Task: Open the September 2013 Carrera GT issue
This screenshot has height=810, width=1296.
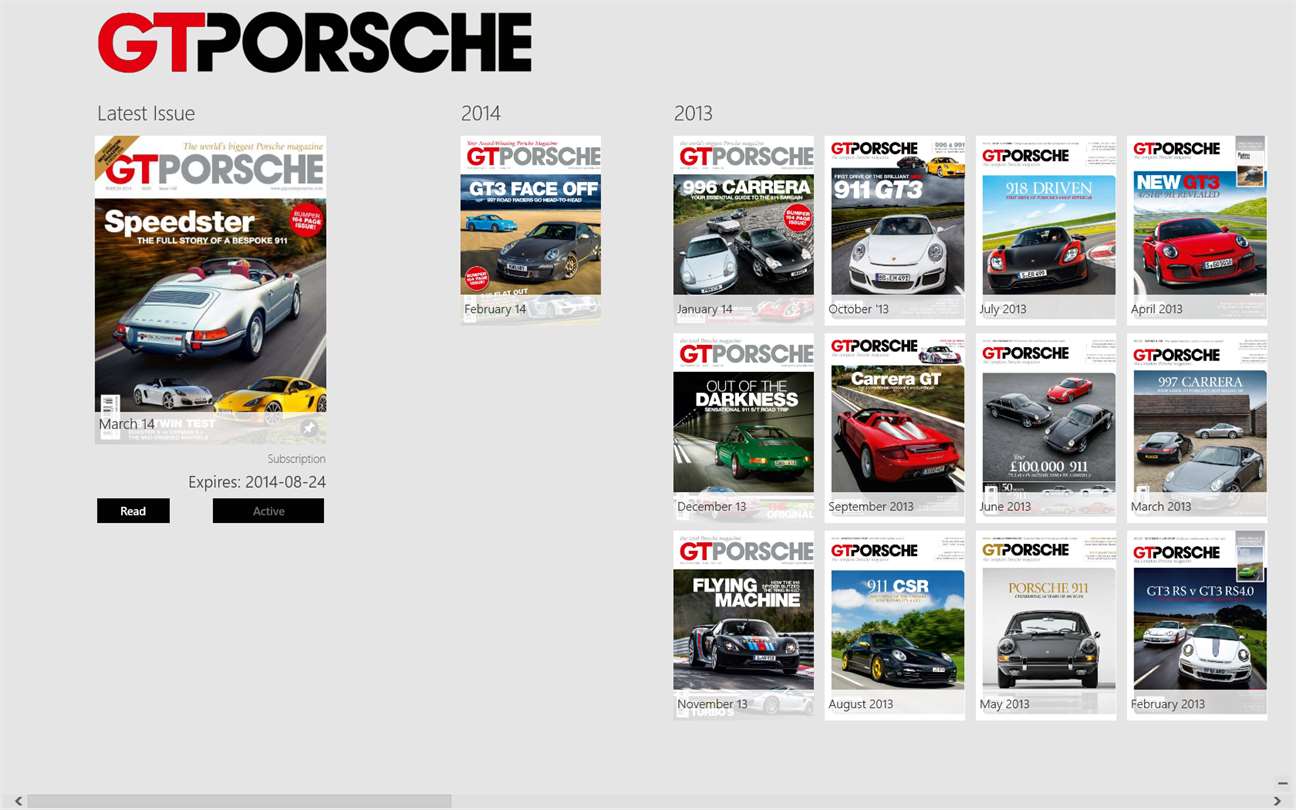Action: tap(895, 427)
